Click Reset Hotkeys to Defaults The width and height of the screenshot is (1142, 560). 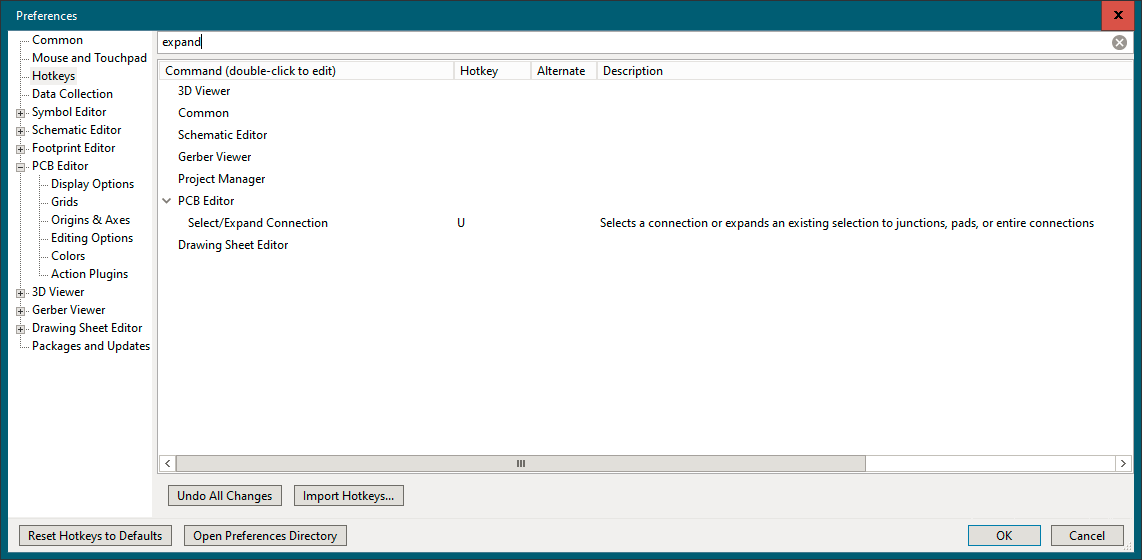[95, 536]
